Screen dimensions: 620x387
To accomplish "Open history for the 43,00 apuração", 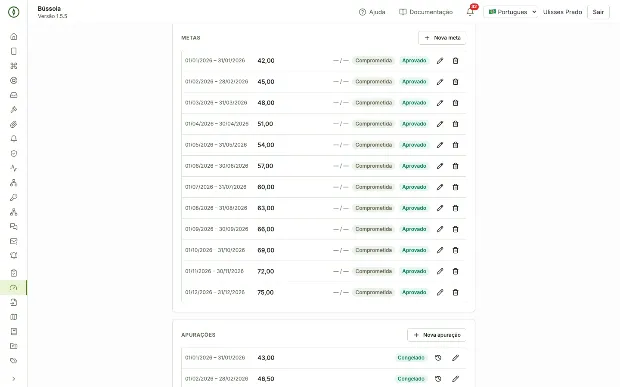I will (438, 358).
